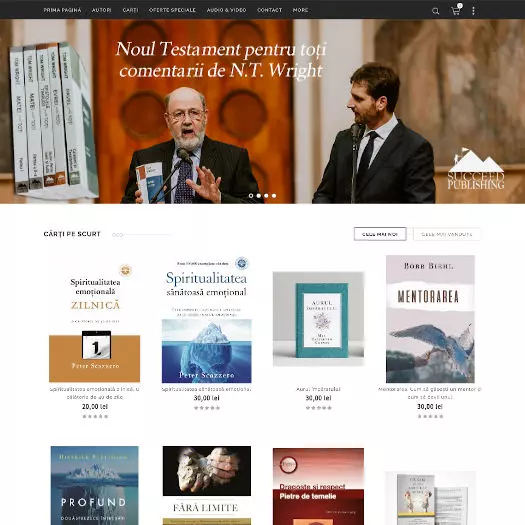Click star rating under Aurul împăratului
The image size is (525, 525).
(318, 407)
